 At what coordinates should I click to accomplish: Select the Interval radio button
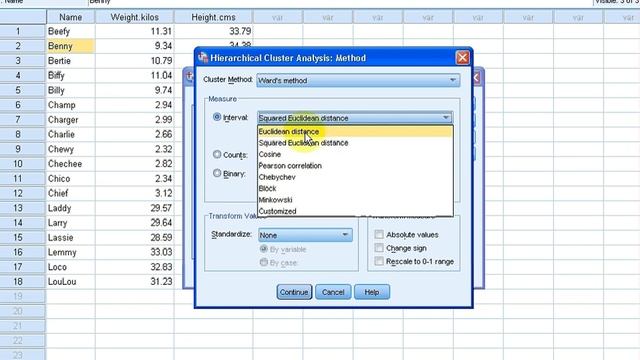pos(217,117)
